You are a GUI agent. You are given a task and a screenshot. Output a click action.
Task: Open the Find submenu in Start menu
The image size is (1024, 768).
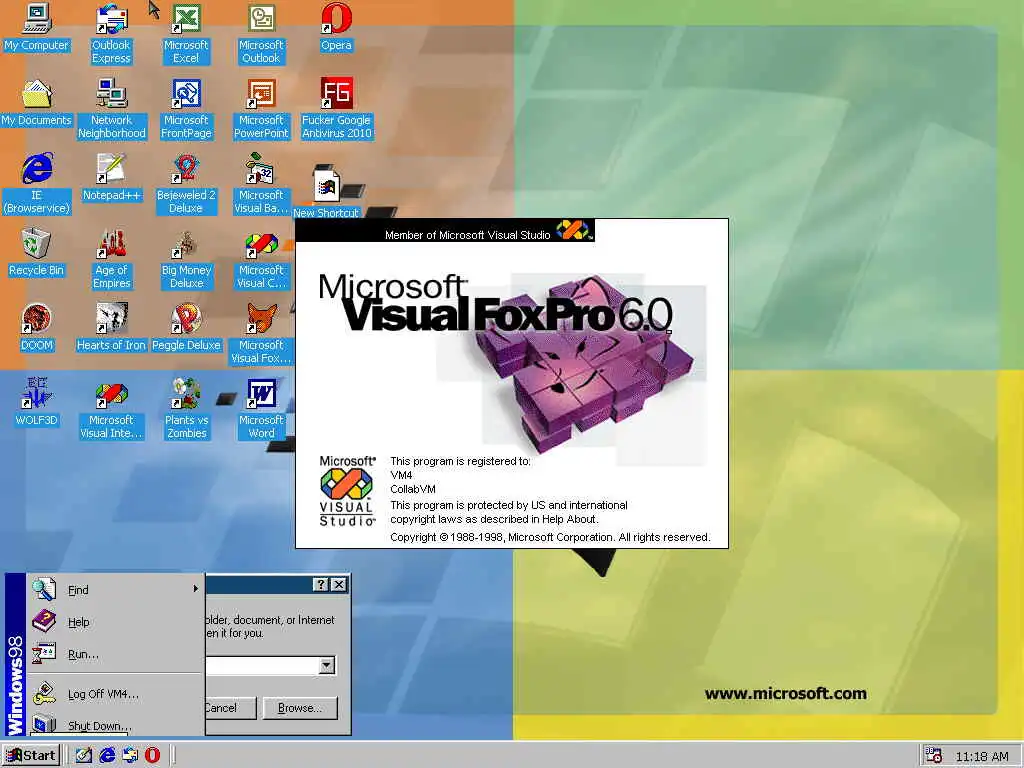(115, 590)
